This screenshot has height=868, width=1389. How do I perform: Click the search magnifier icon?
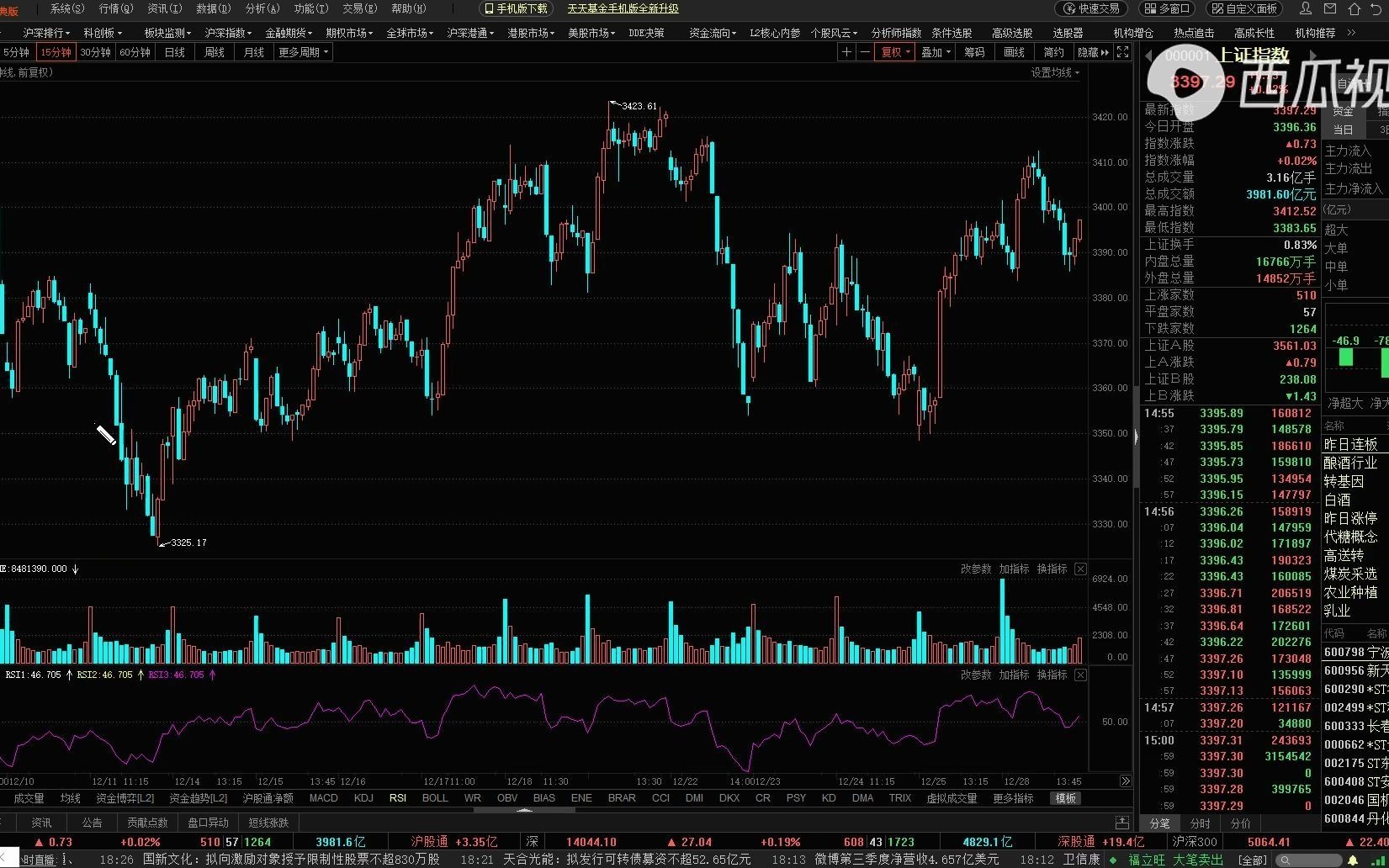pos(1286,860)
